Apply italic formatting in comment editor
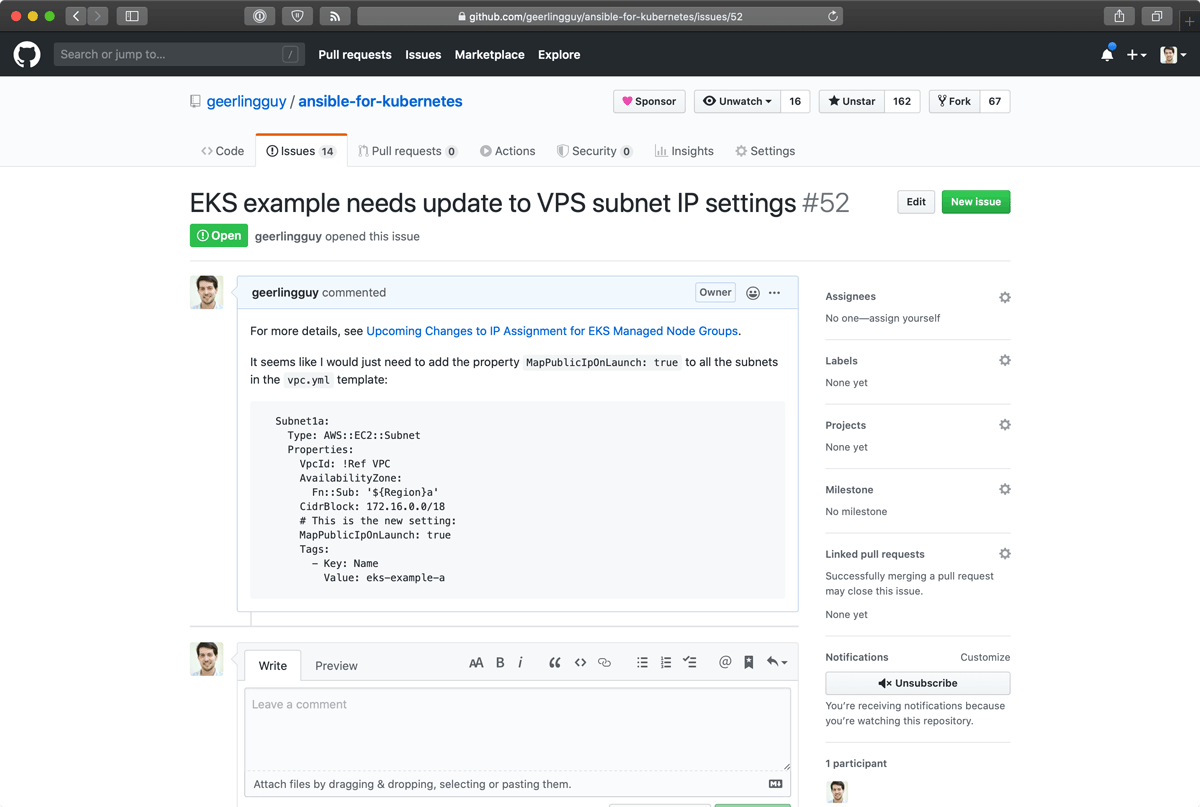 click(520, 662)
